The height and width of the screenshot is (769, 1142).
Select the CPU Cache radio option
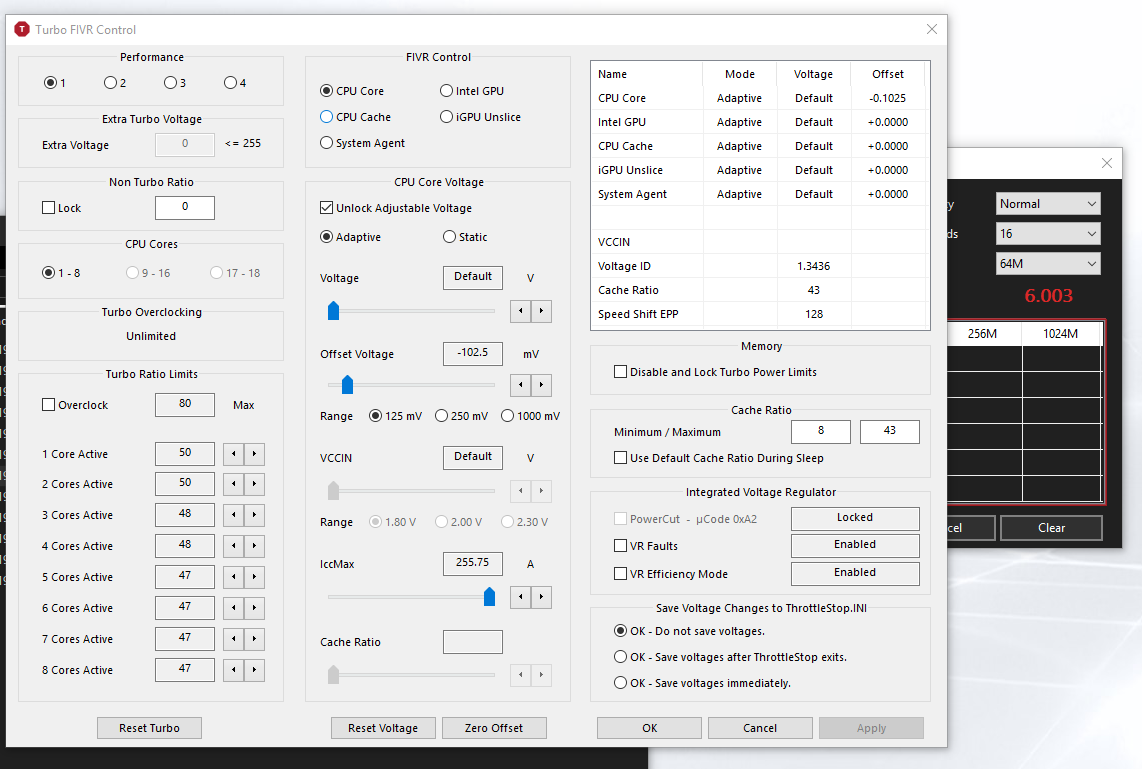click(326, 117)
